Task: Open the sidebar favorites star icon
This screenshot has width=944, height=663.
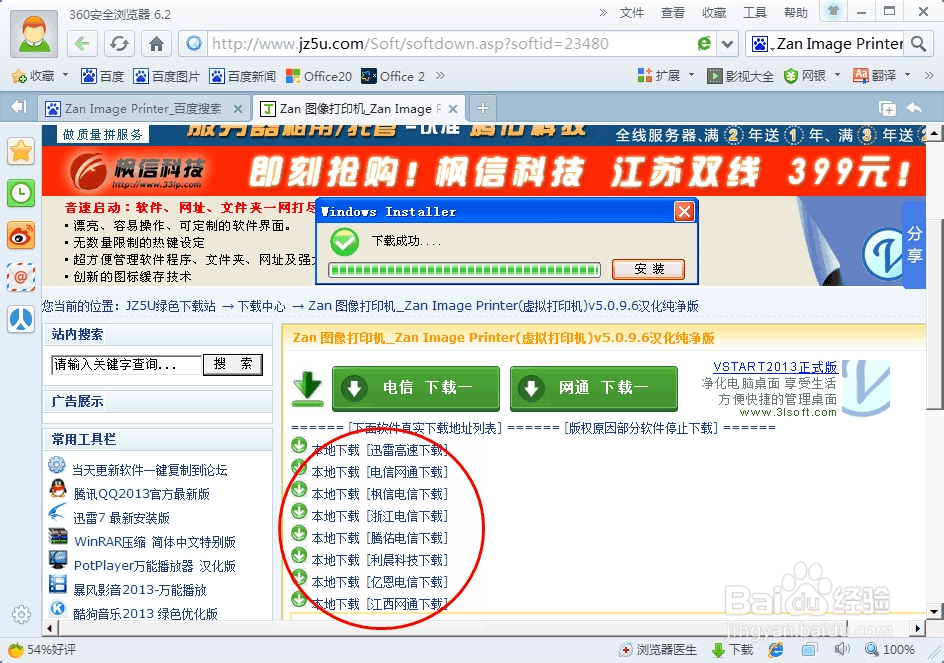Action: pyautogui.click(x=21, y=151)
